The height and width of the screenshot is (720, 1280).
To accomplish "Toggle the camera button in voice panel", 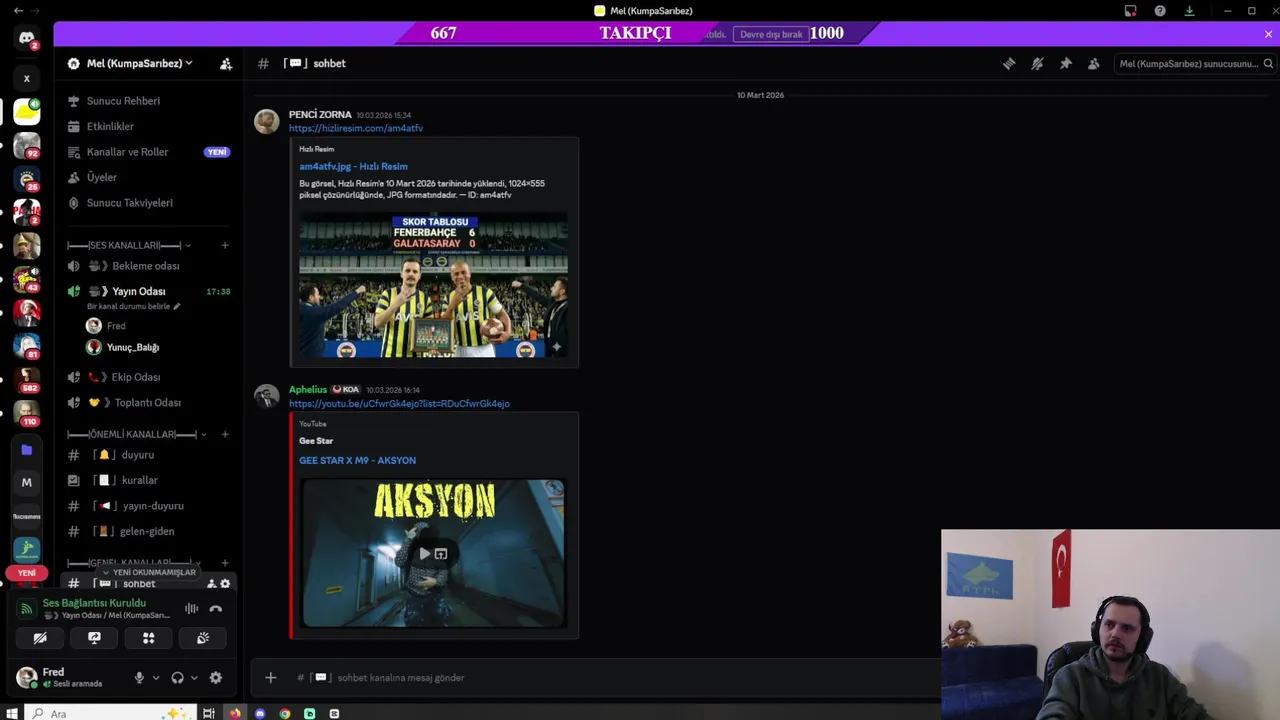I will (40, 638).
